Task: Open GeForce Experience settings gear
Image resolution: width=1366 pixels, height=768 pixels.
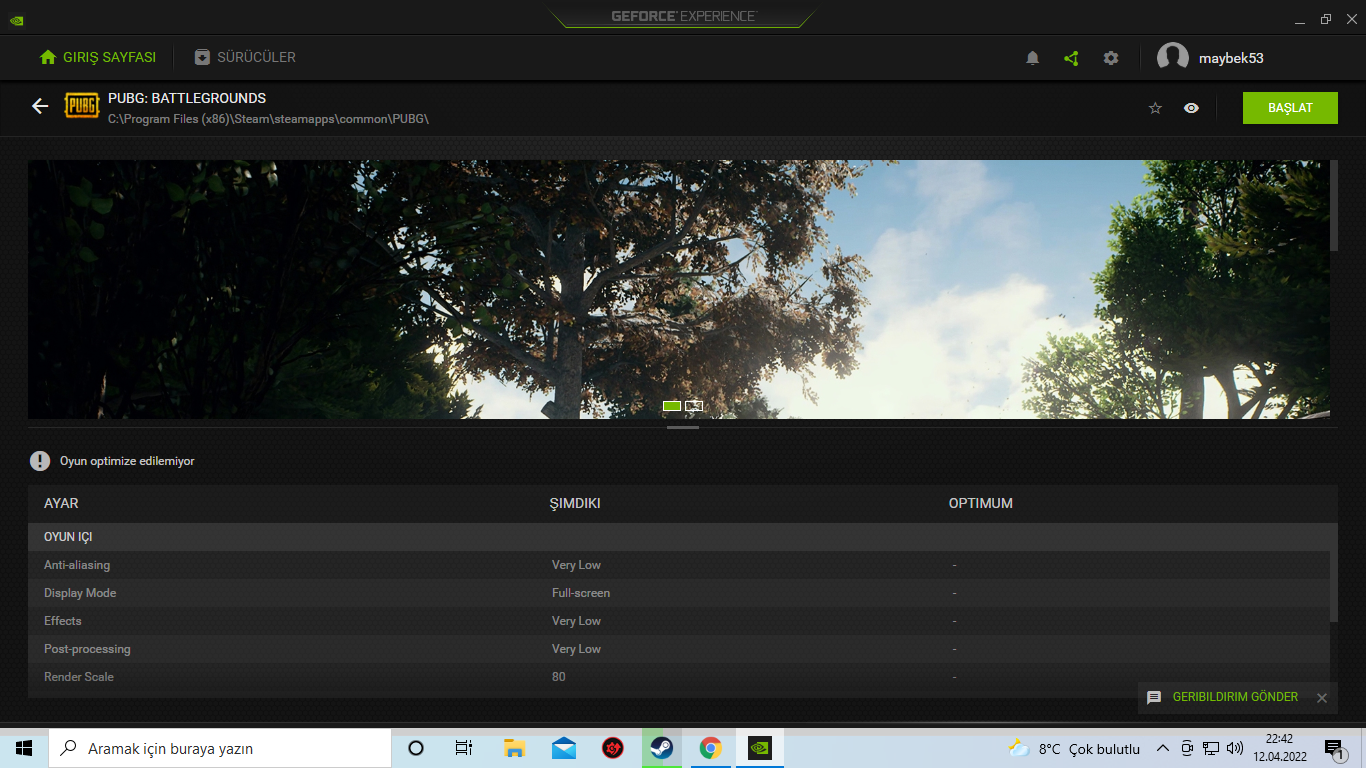Action: click(1111, 58)
